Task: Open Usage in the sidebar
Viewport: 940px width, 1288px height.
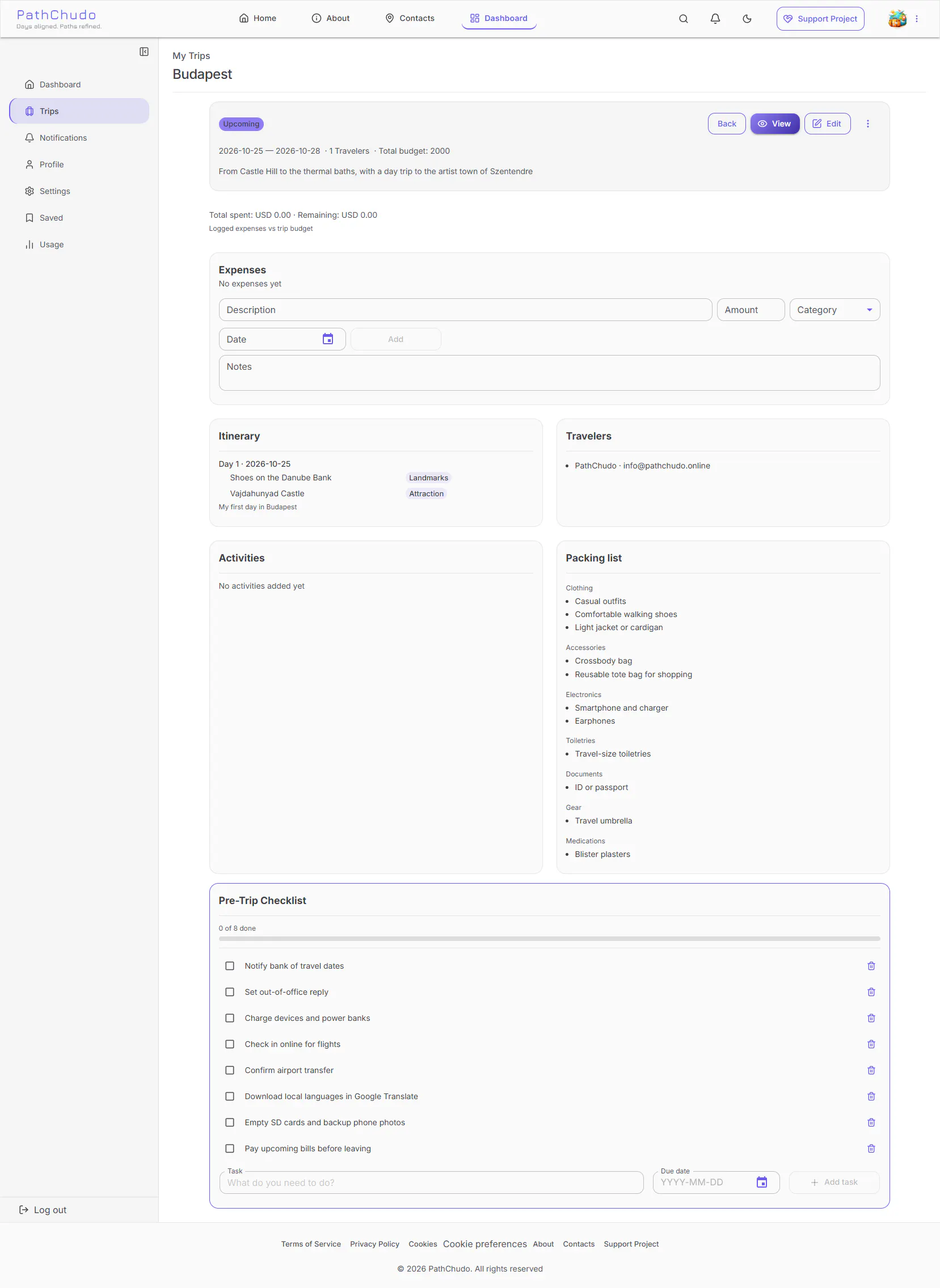Action: coord(79,244)
